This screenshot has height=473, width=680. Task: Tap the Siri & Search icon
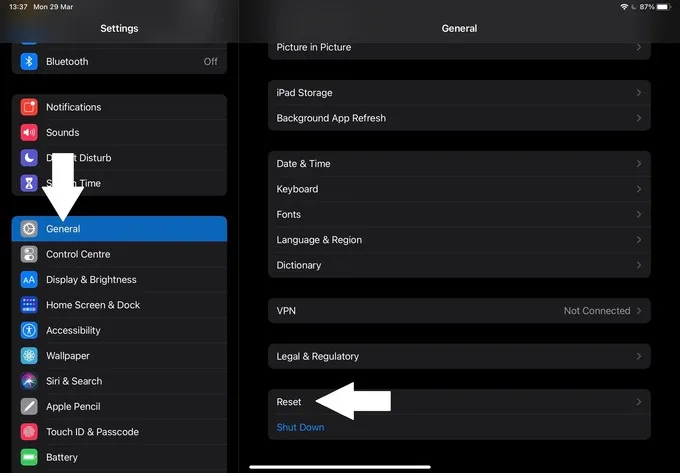(x=29, y=381)
